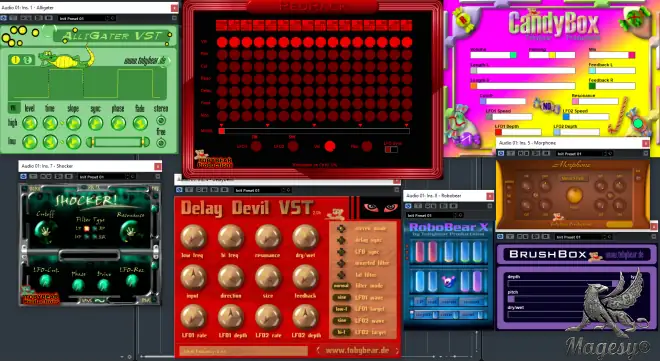Screen dimensions: 660x361
Task: Adjust the Resonance slider in CandyBox
Action: point(595,101)
